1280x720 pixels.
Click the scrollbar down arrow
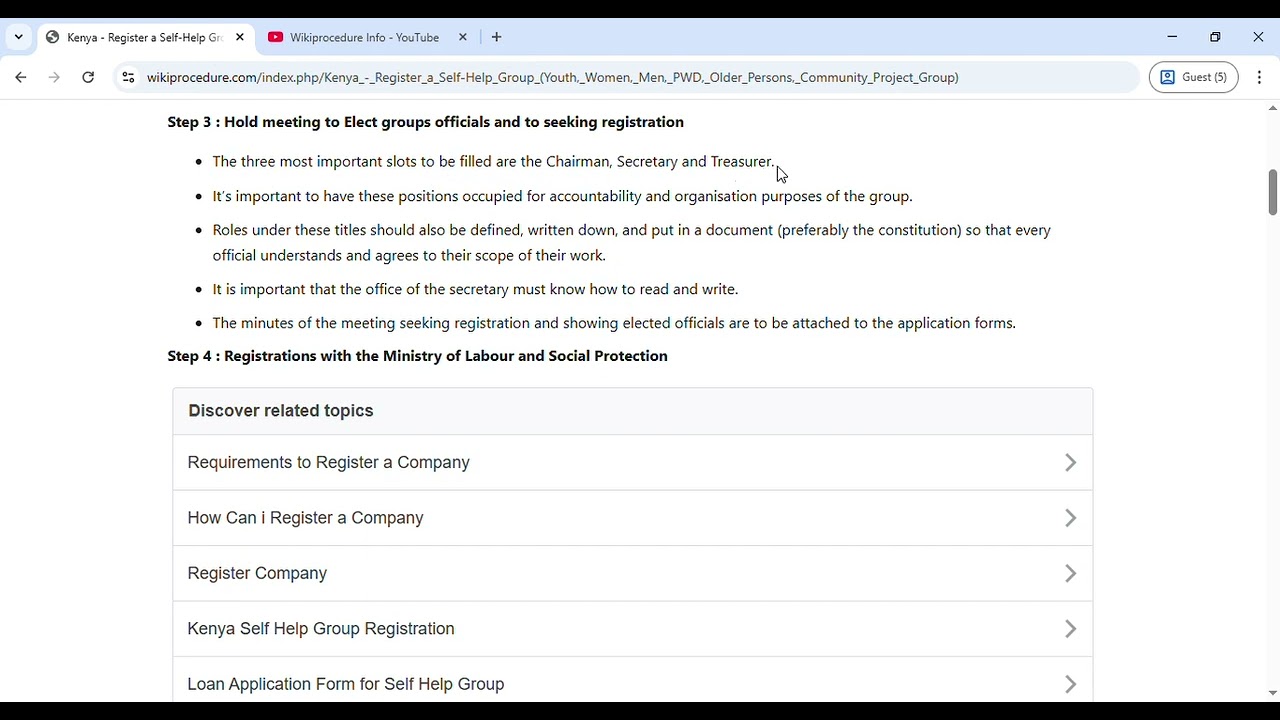(1272, 693)
